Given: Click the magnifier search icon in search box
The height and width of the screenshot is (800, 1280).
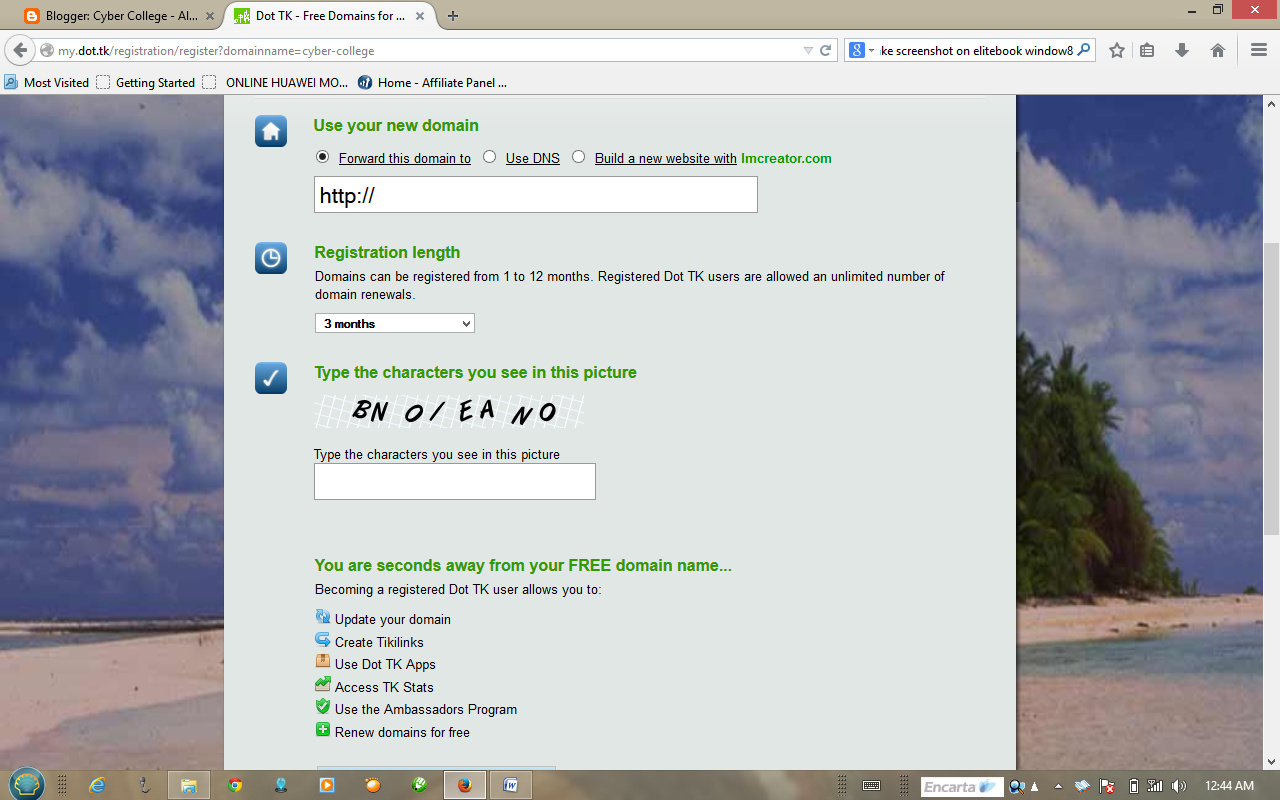Looking at the screenshot, I should coord(1084,50).
